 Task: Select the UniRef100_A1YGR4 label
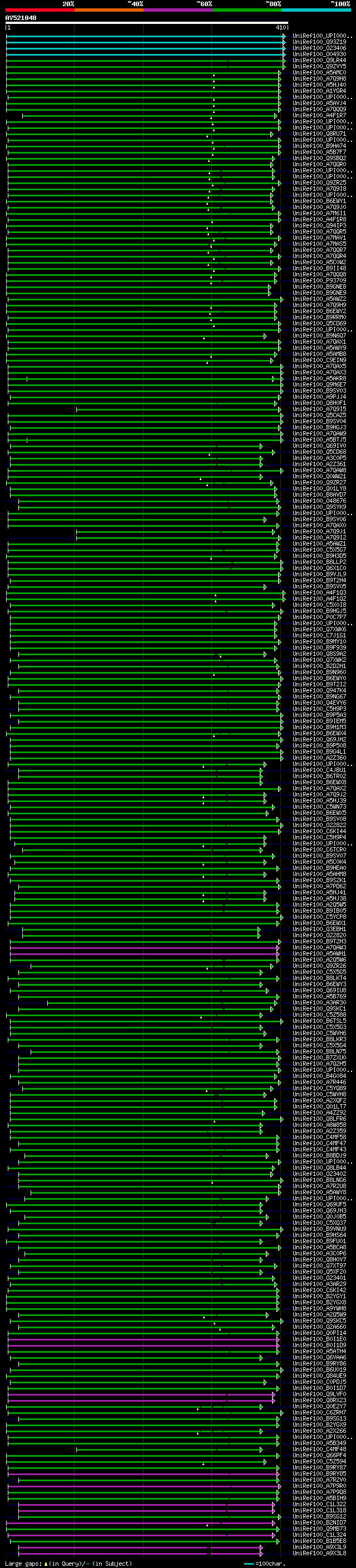[x=319, y=91]
